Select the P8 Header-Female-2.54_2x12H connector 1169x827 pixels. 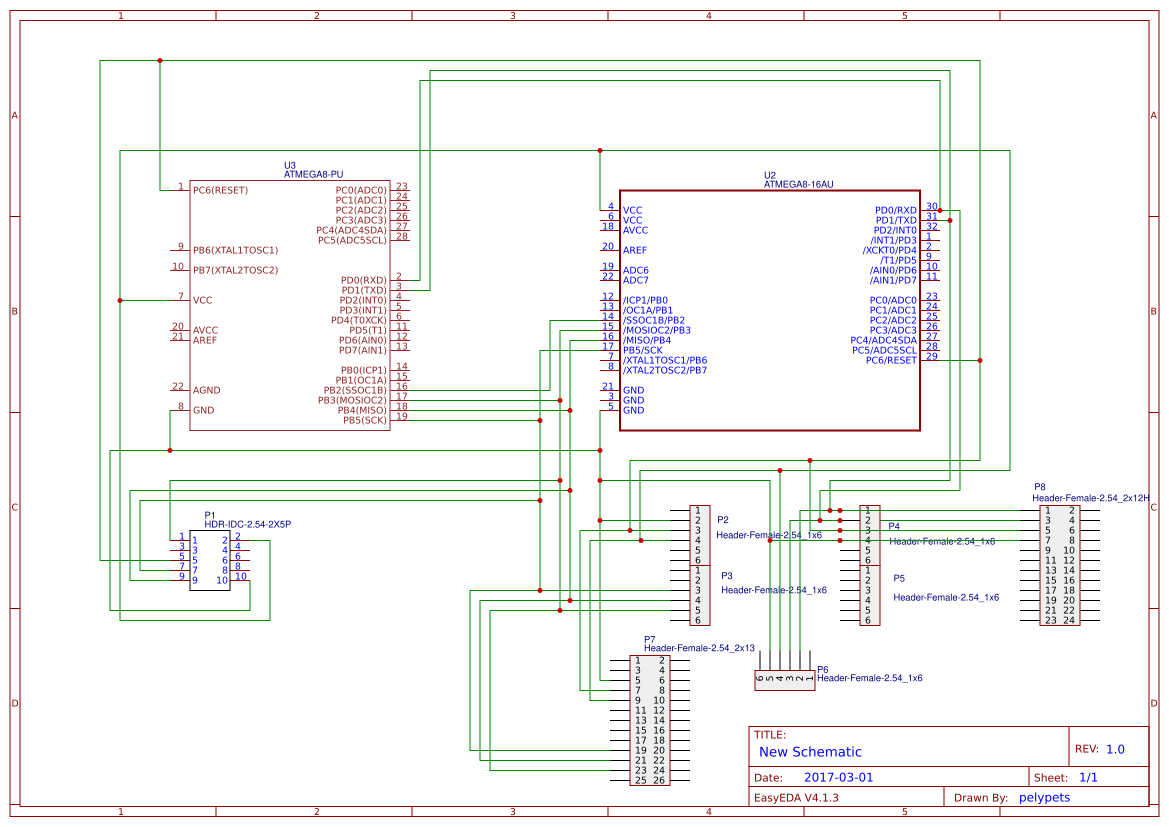pyautogui.click(x=1060, y=565)
